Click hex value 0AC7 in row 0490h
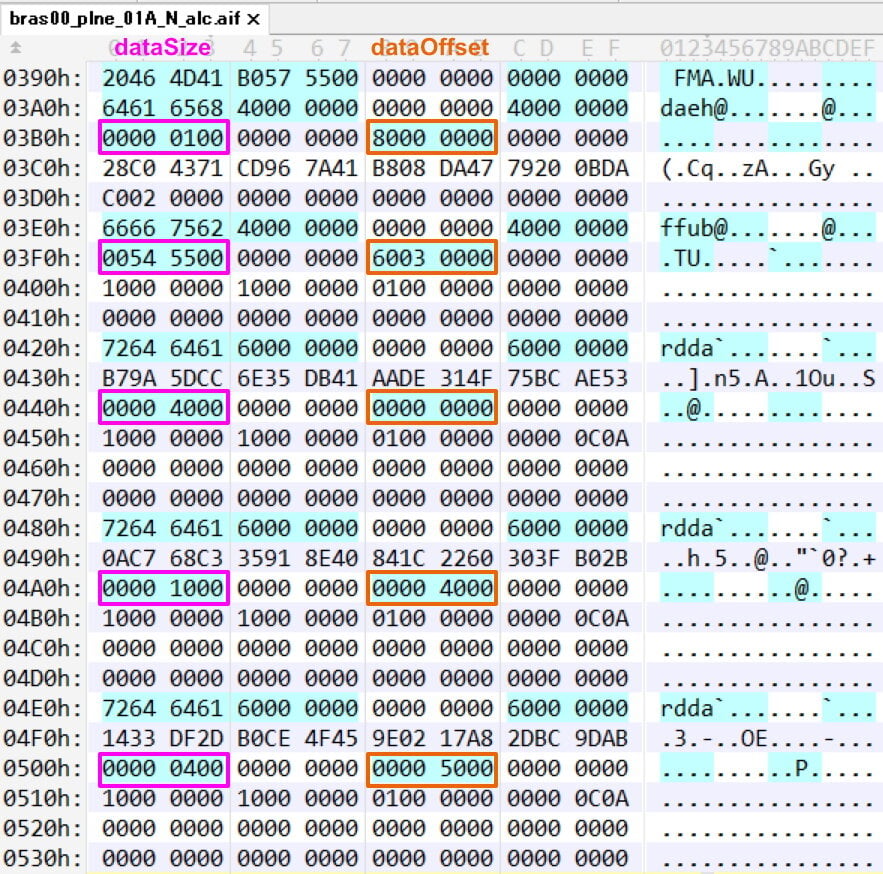Image resolution: width=883 pixels, height=874 pixels. [129, 558]
